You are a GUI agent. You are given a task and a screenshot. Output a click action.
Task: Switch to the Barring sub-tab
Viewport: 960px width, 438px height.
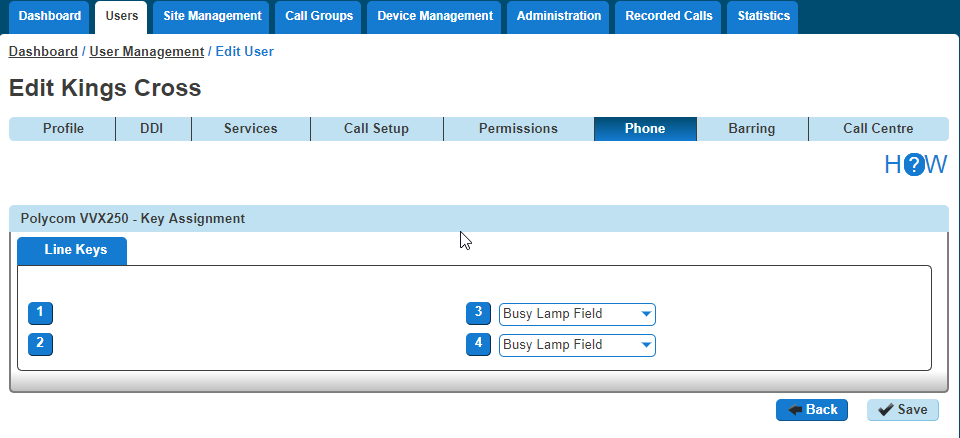752,129
